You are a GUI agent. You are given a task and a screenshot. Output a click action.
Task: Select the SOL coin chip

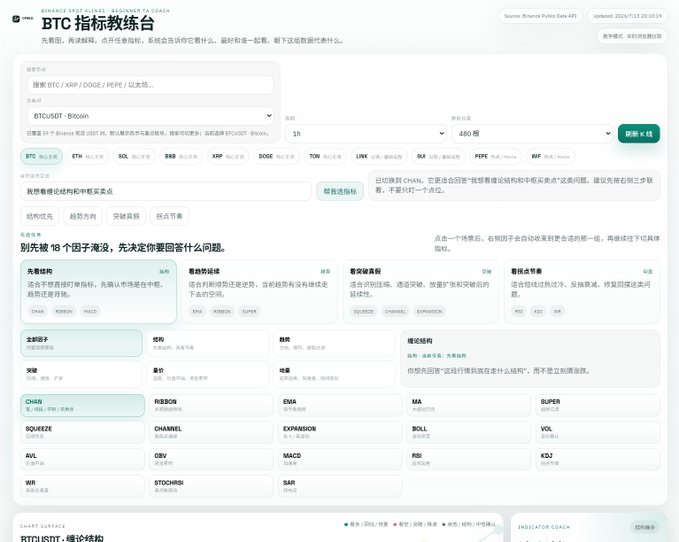click(134, 156)
